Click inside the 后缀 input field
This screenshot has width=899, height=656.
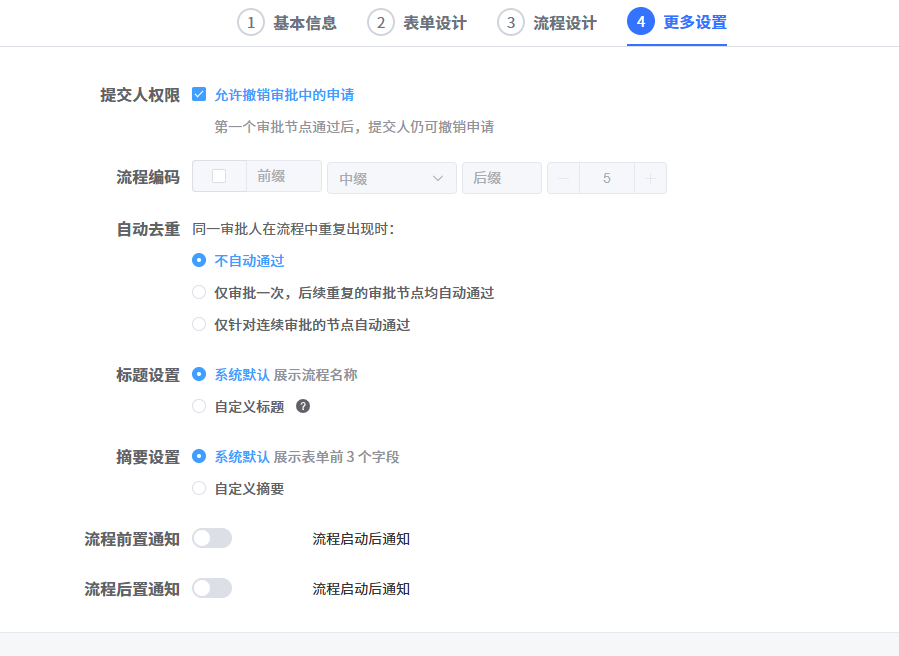pos(502,177)
